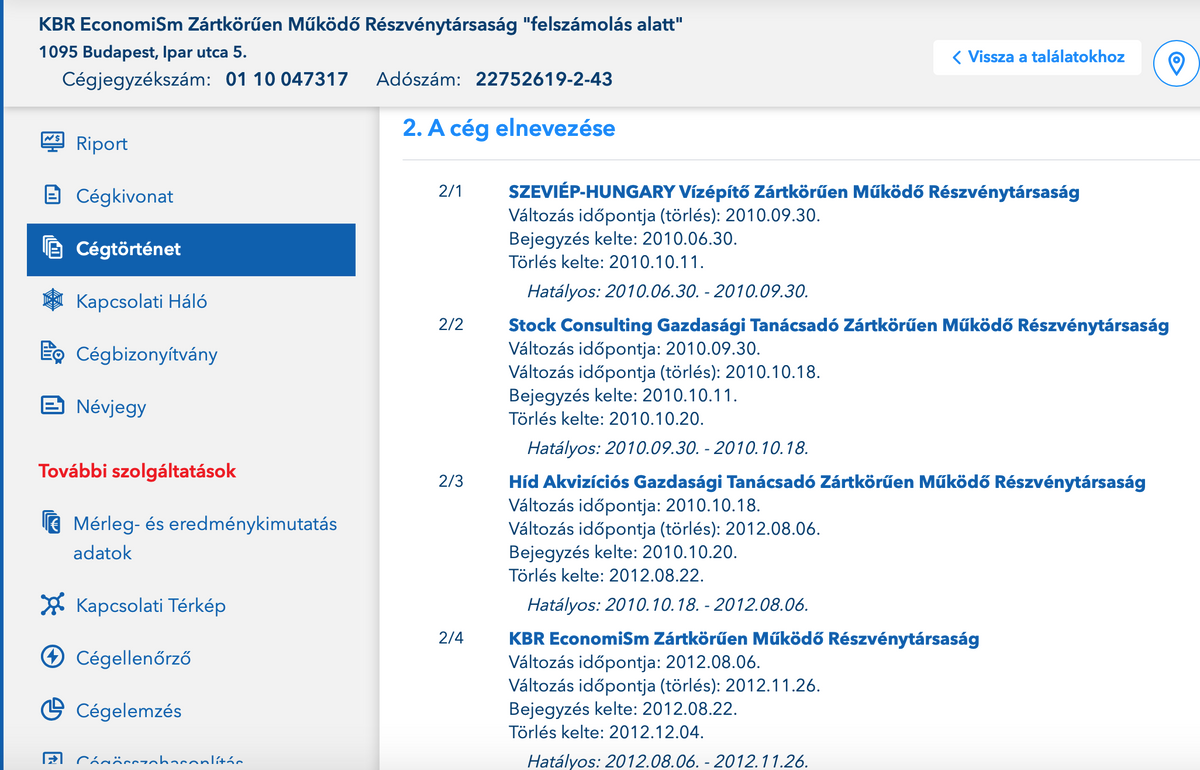The height and width of the screenshot is (770, 1200).
Task: Click the Riport monitor icon
Action: point(52,142)
